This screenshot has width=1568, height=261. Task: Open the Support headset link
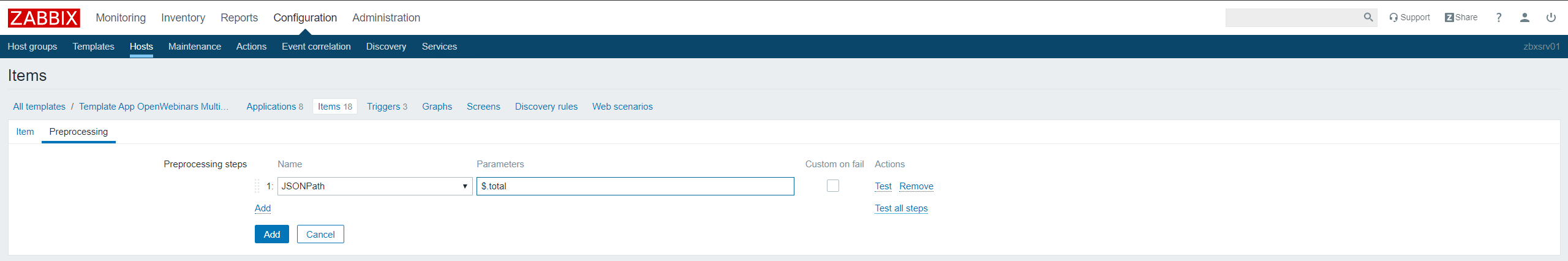click(x=1409, y=18)
